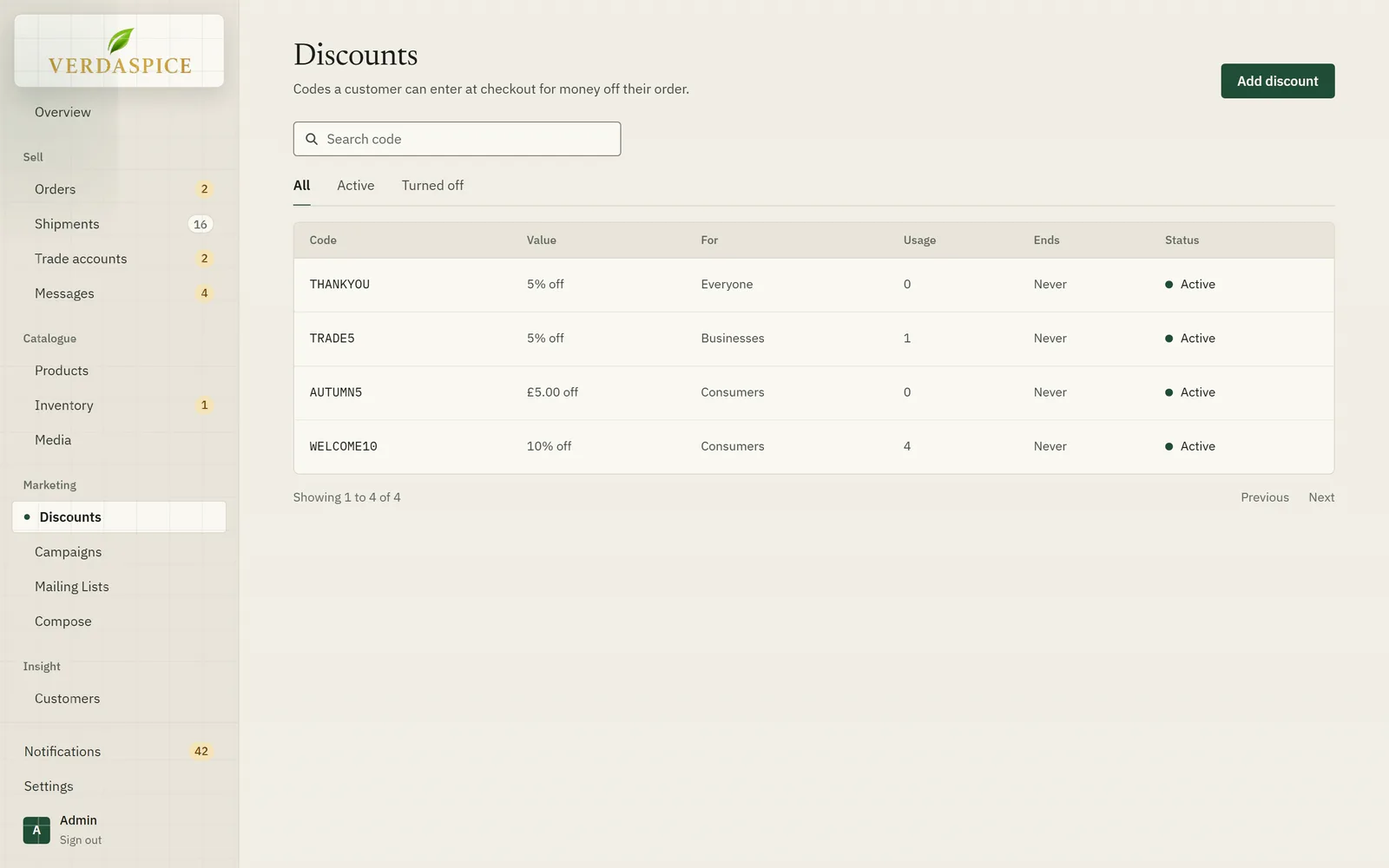
Task: Click the Add discount button
Action: [1277, 81]
